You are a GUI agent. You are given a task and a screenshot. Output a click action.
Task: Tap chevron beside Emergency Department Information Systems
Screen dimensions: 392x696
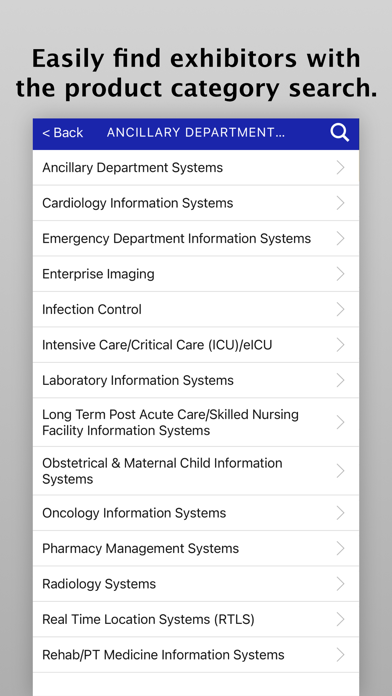tap(341, 238)
